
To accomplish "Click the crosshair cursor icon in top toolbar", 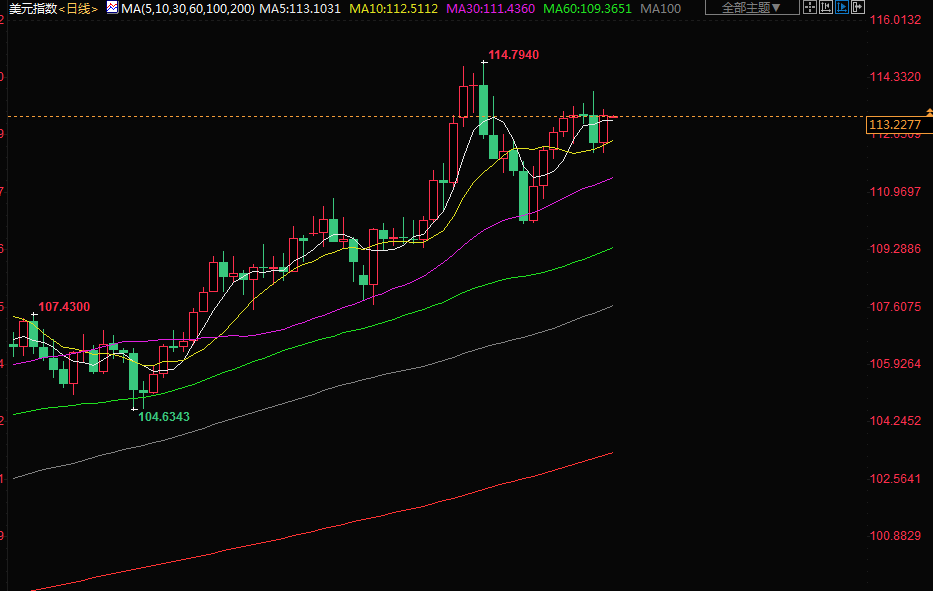I will (x=811, y=8).
